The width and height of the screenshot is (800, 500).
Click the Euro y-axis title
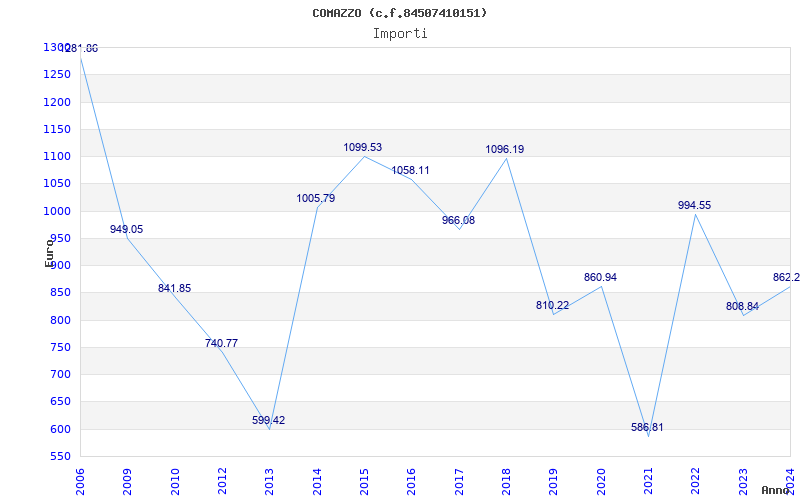coord(49,253)
